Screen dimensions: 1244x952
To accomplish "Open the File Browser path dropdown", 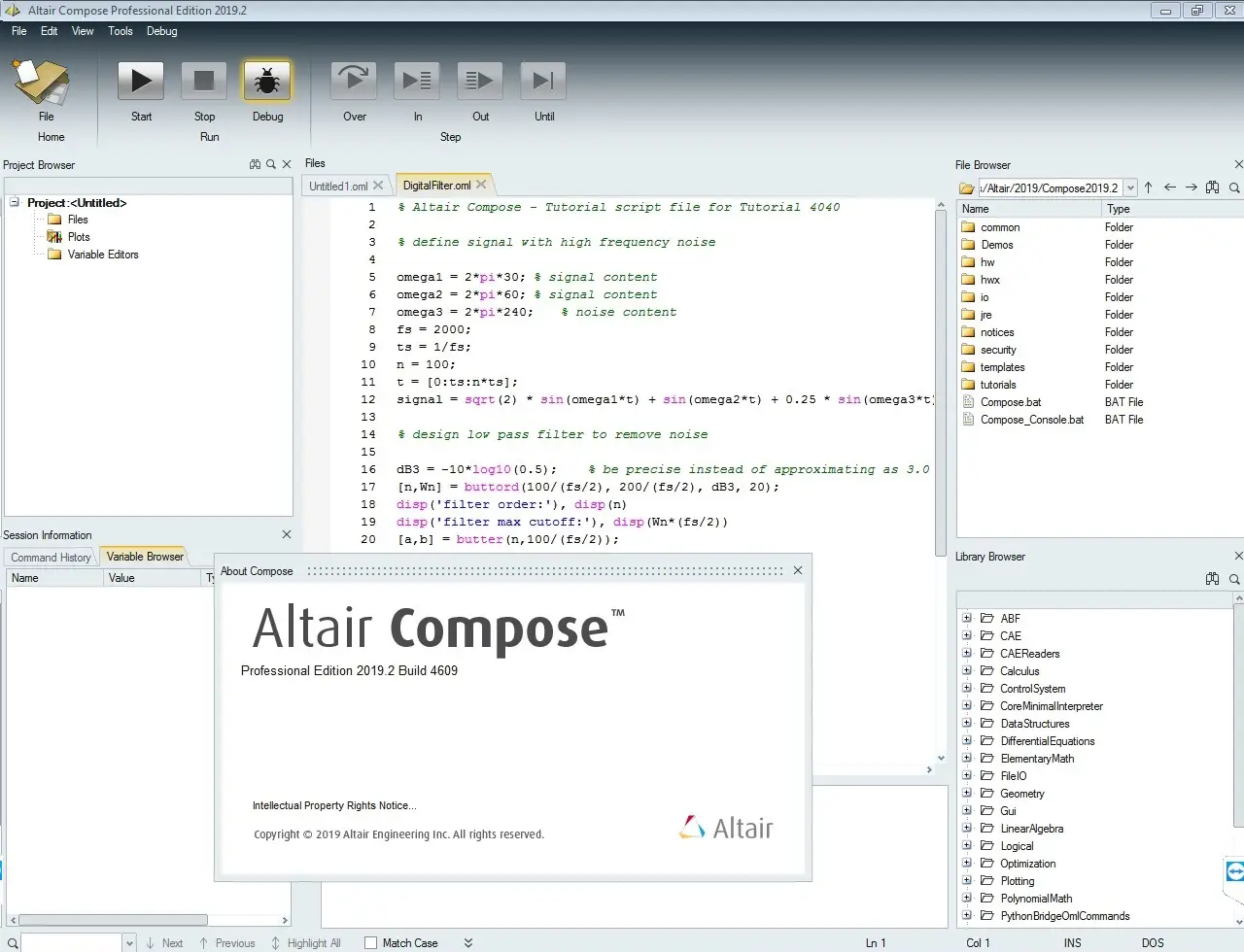I will click(x=1130, y=188).
